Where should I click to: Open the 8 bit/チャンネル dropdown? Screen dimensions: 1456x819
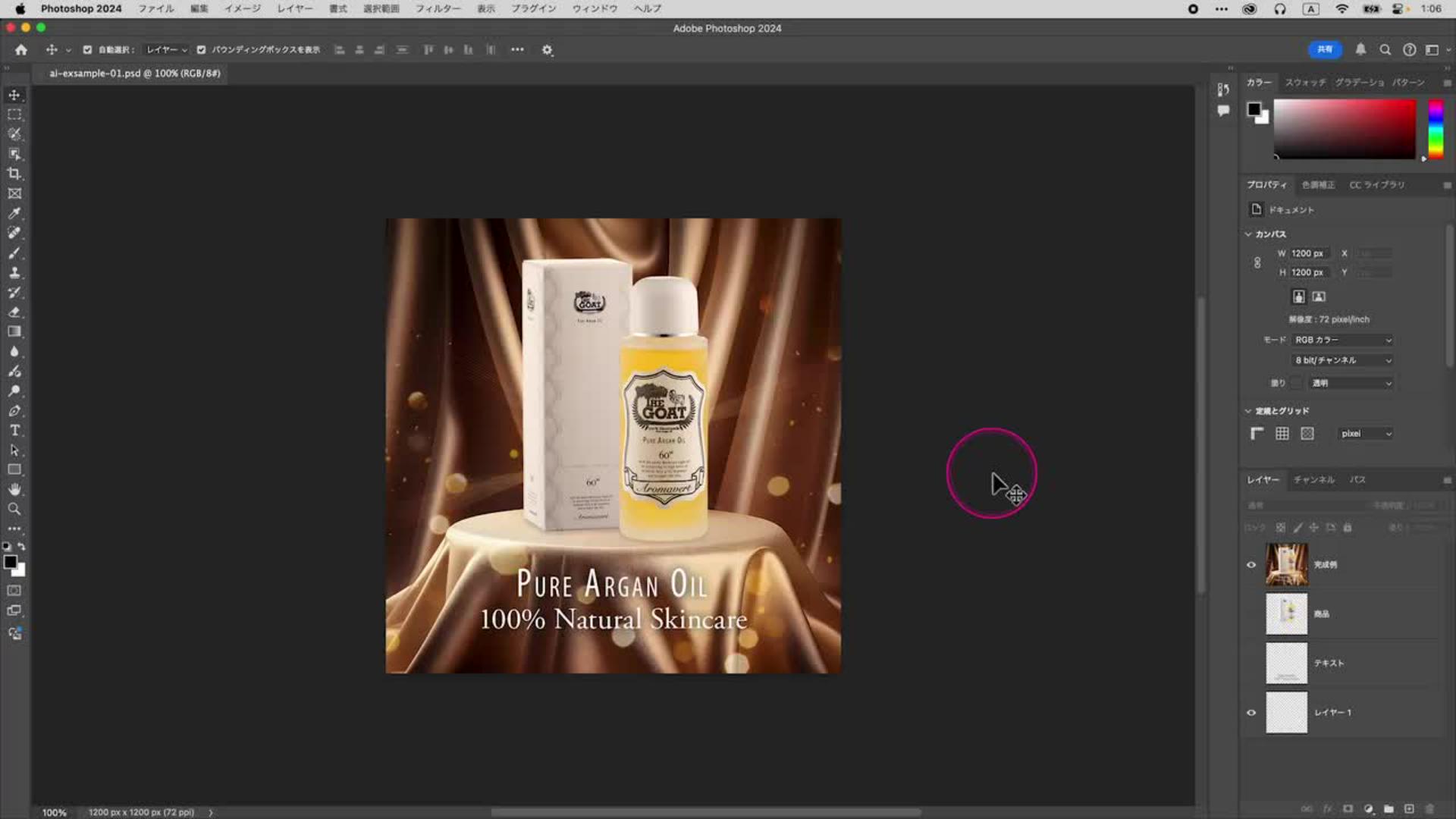tap(1343, 360)
